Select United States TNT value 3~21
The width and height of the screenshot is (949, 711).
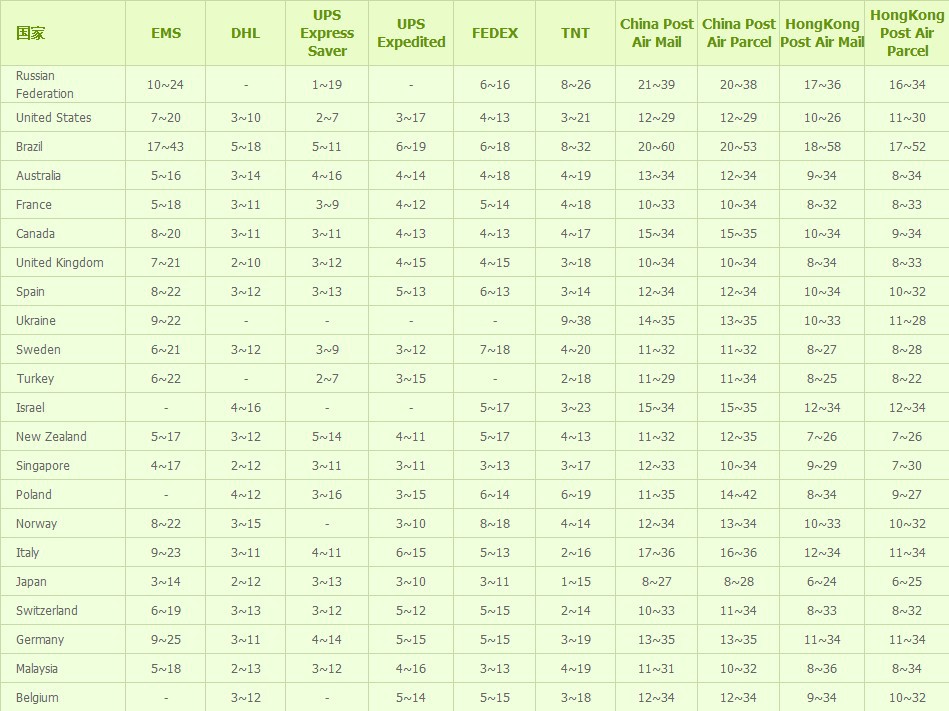[x=576, y=117]
